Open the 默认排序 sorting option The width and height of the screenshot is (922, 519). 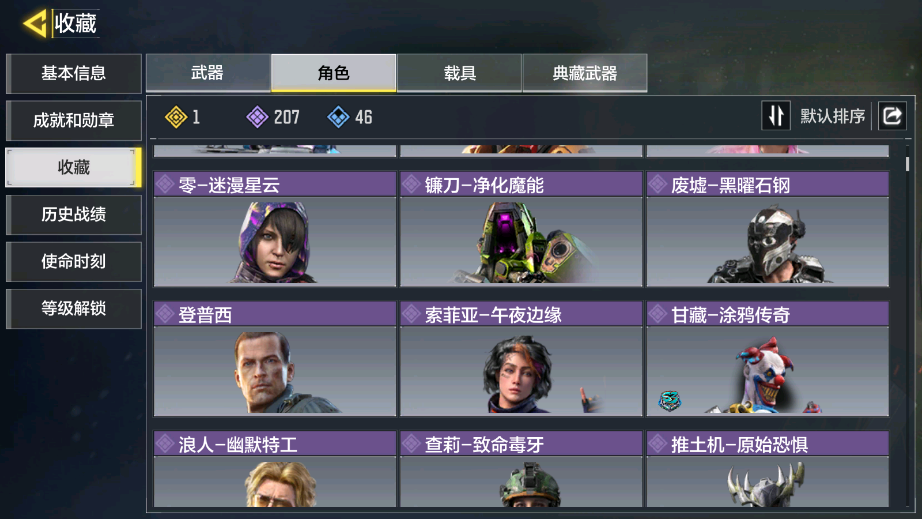click(832, 116)
